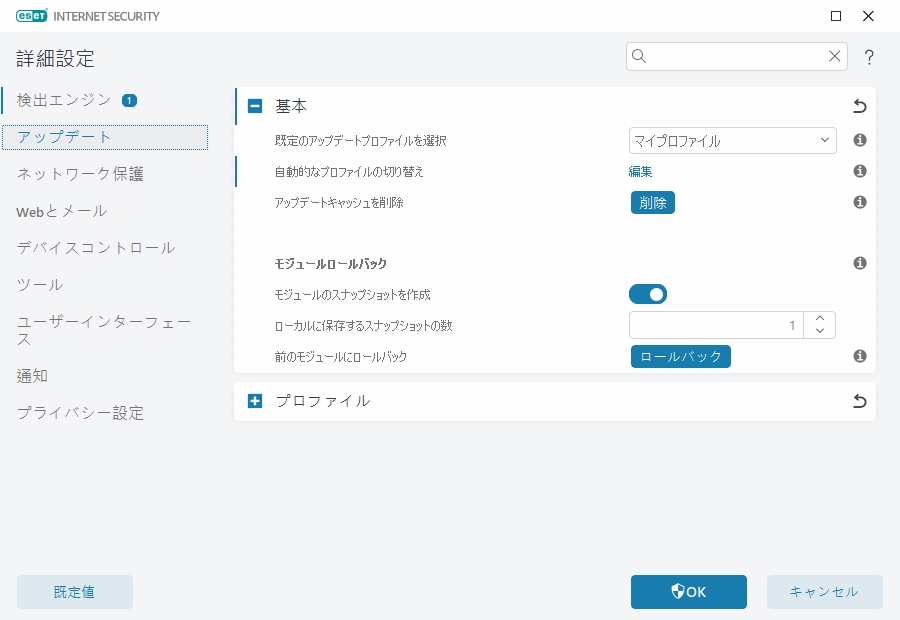This screenshot has width=900, height=620.
Task: Show info for アップデートキャッシュを削除
Action: 859,202
